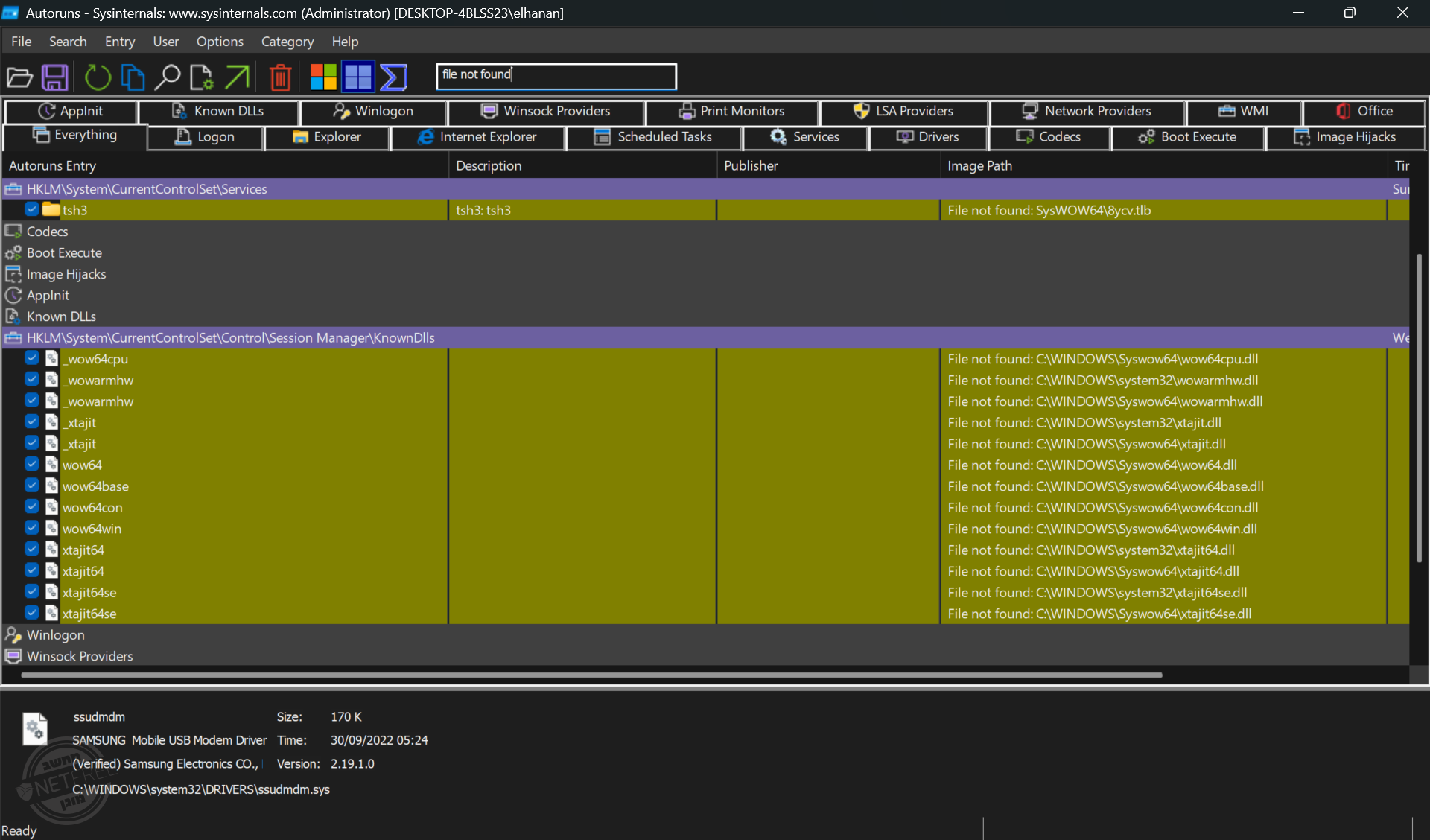The height and width of the screenshot is (840, 1430).
Task: Click the Copy entry toolbar icon
Action: (x=133, y=77)
